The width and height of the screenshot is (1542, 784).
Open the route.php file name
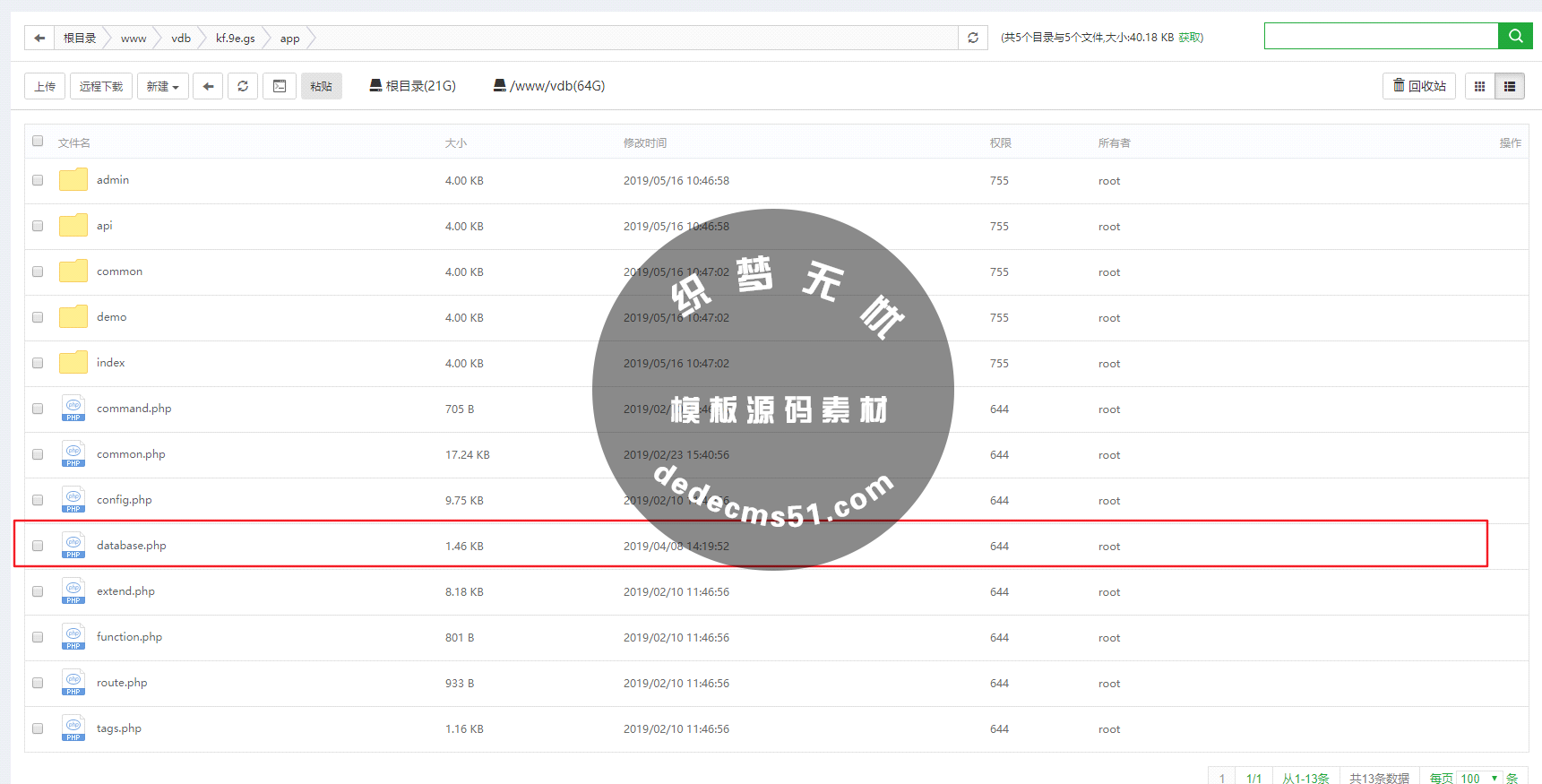[x=122, y=683]
